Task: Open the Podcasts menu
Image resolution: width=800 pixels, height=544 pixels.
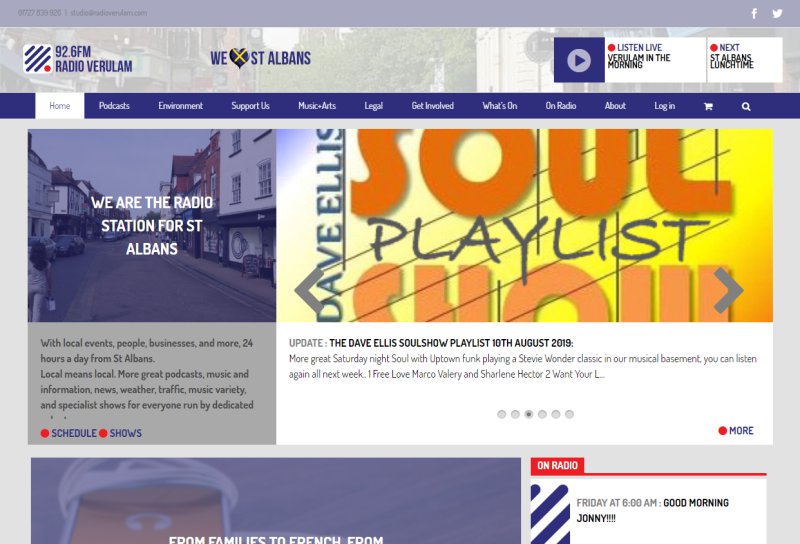Action: click(x=114, y=106)
